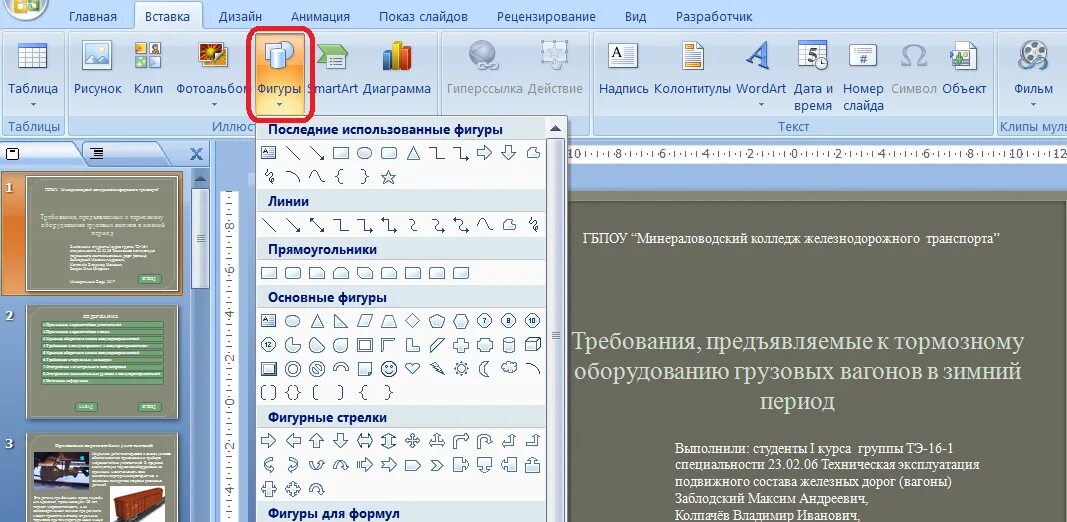Pick the Double Brace shape in Основные фигуры
This screenshot has width=1067, height=522.
point(293,393)
